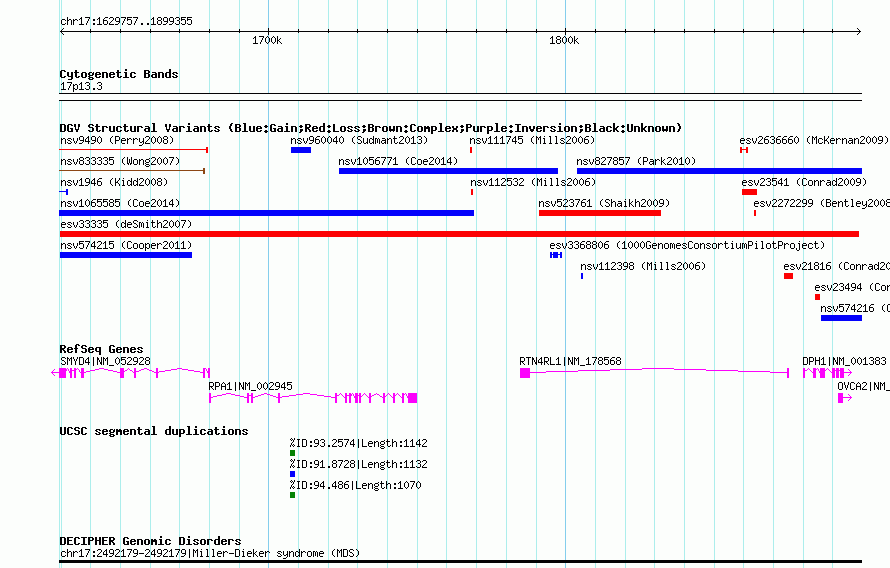Open the nsv112532 (Mills2006) label

(533, 182)
